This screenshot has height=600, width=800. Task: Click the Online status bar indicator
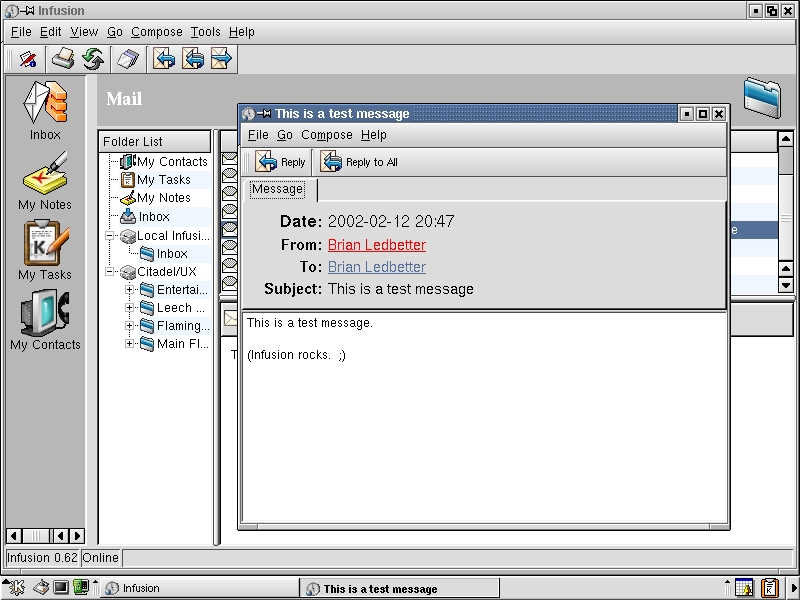101,558
